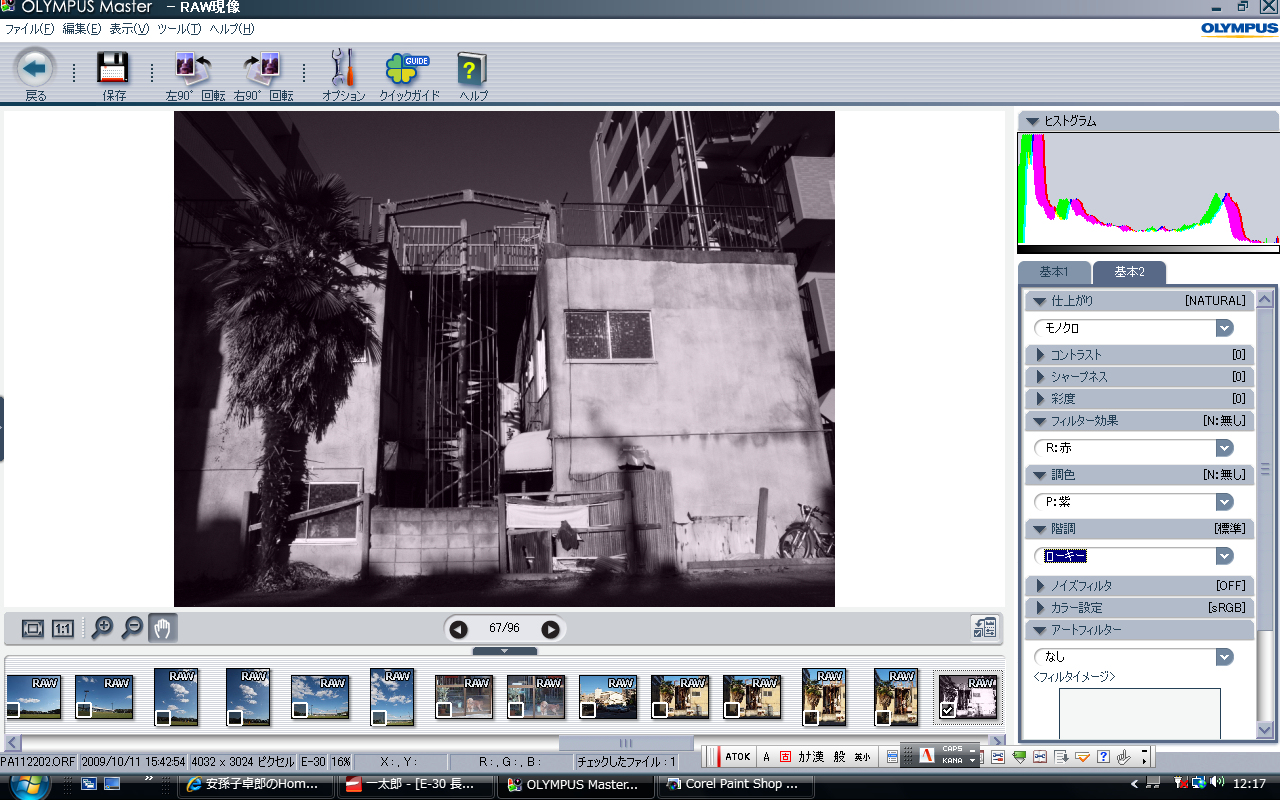Viewport: 1280px width, 800px height.
Task: Click the 4032 x 3024 ピクセル status entry
Action: click(x=244, y=762)
